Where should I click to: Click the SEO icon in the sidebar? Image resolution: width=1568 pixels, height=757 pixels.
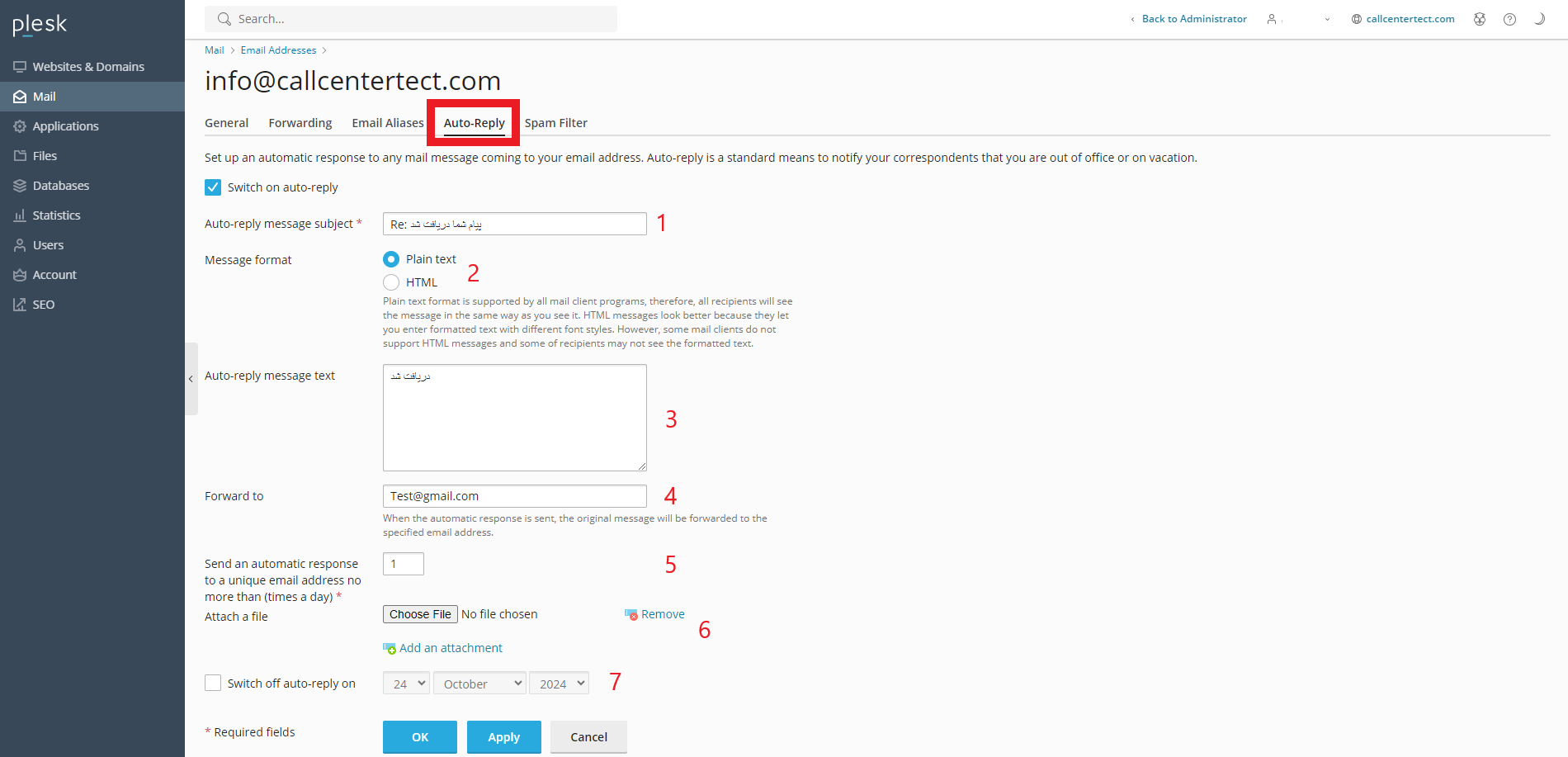tap(20, 305)
